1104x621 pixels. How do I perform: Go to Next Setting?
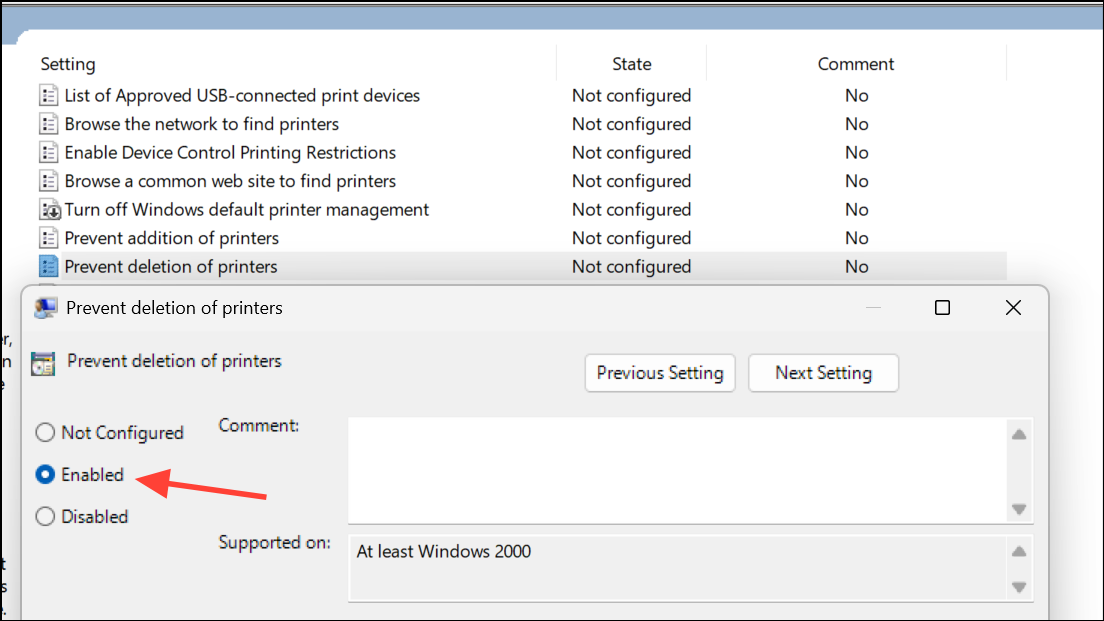click(823, 373)
